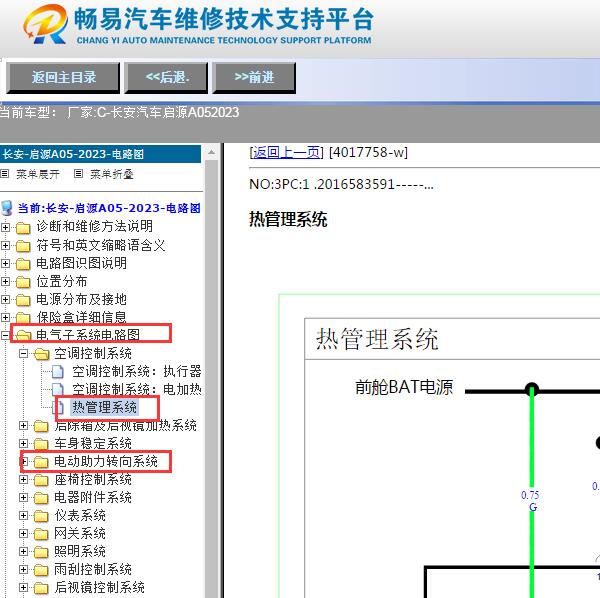The height and width of the screenshot is (598, 600).
Task: Open 空调控制系统：执行器 document
Action: pyautogui.click(x=137, y=372)
